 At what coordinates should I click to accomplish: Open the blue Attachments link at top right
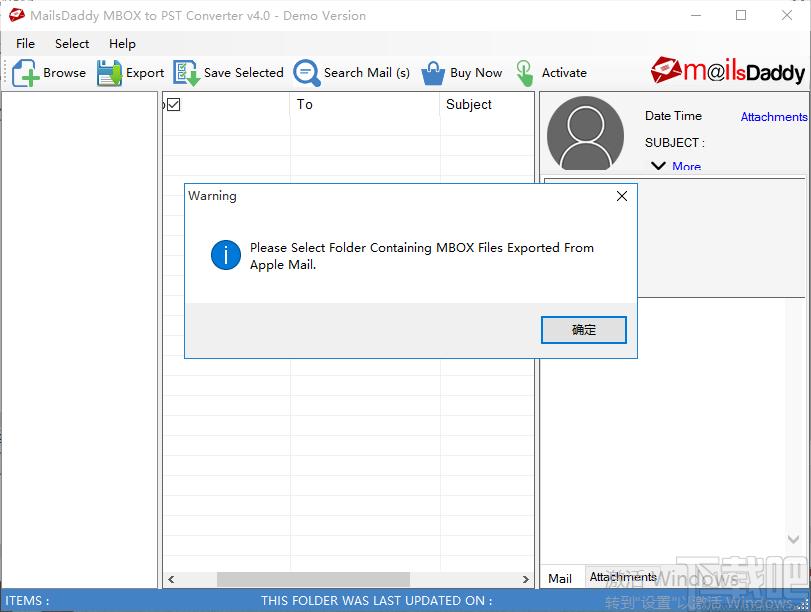[x=773, y=117]
